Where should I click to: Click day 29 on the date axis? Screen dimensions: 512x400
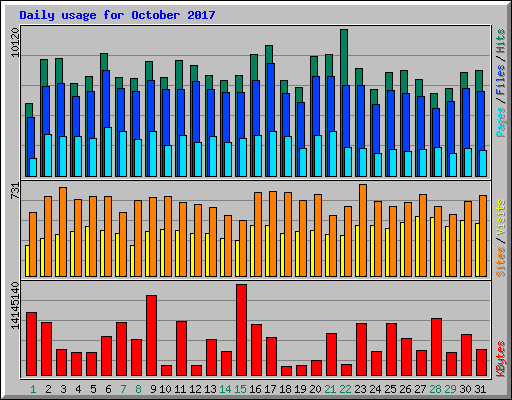[x=450, y=389]
